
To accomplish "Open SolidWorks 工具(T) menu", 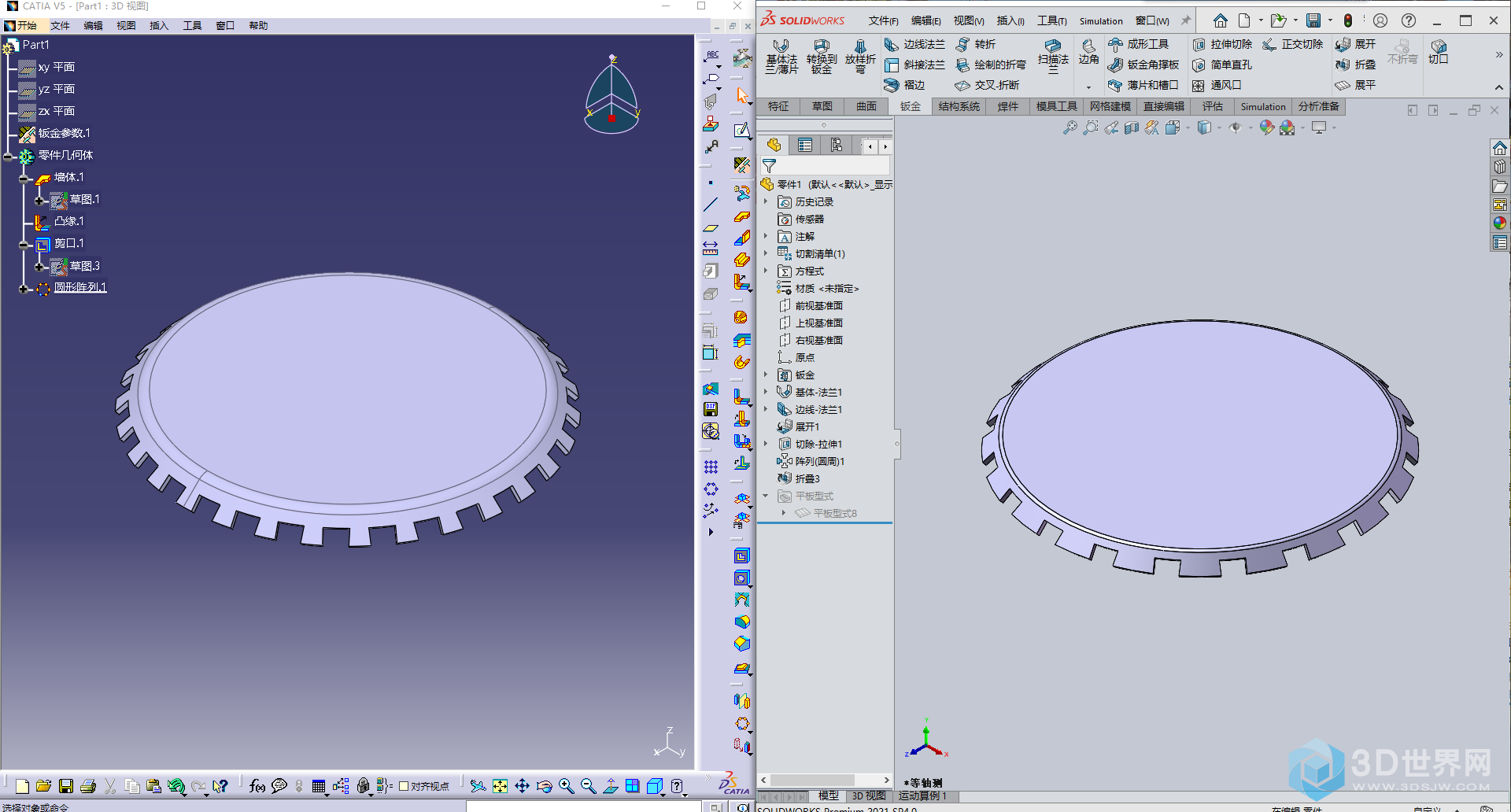I will coord(1052,21).
